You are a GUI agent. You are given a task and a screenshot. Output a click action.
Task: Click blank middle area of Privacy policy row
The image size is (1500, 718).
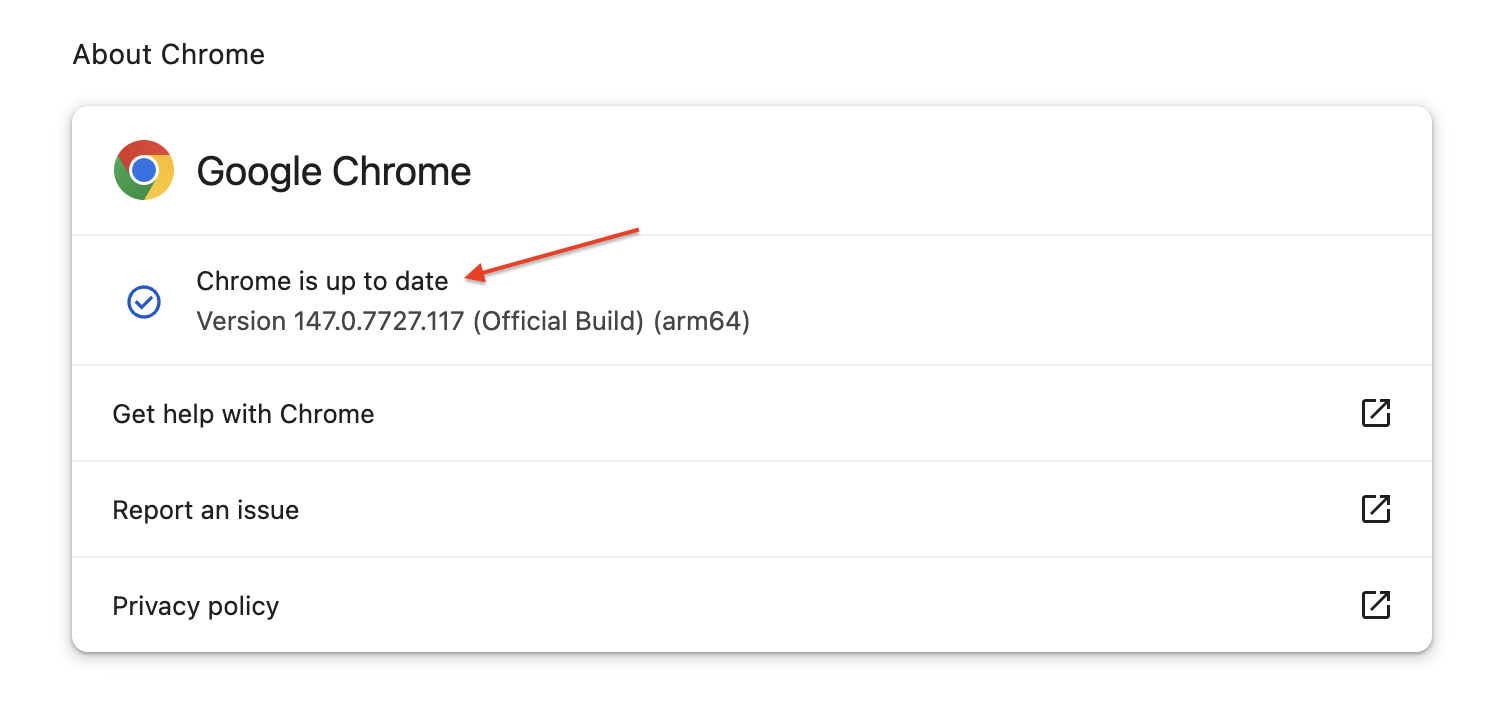tap(800, 606)
